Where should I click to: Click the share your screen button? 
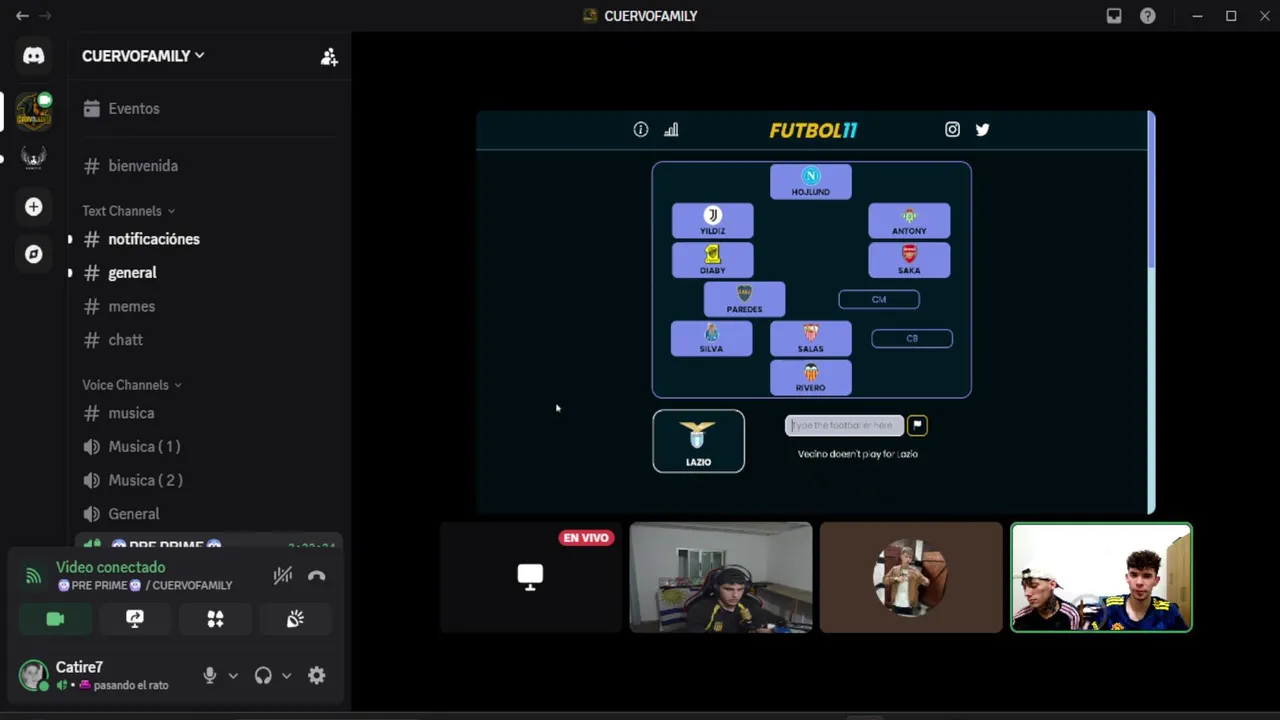click(135, 619)
